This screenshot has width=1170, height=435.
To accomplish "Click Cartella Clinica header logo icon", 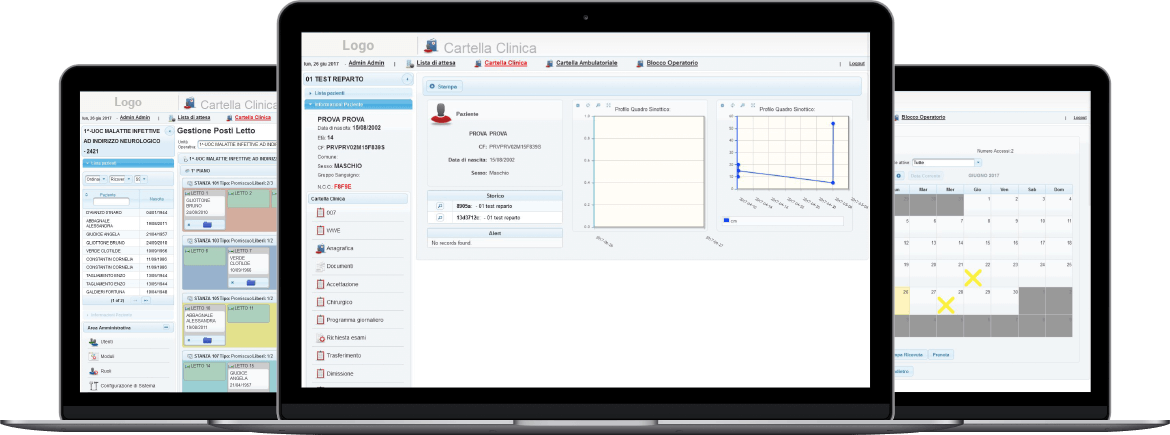I will [x=431, y=46].
